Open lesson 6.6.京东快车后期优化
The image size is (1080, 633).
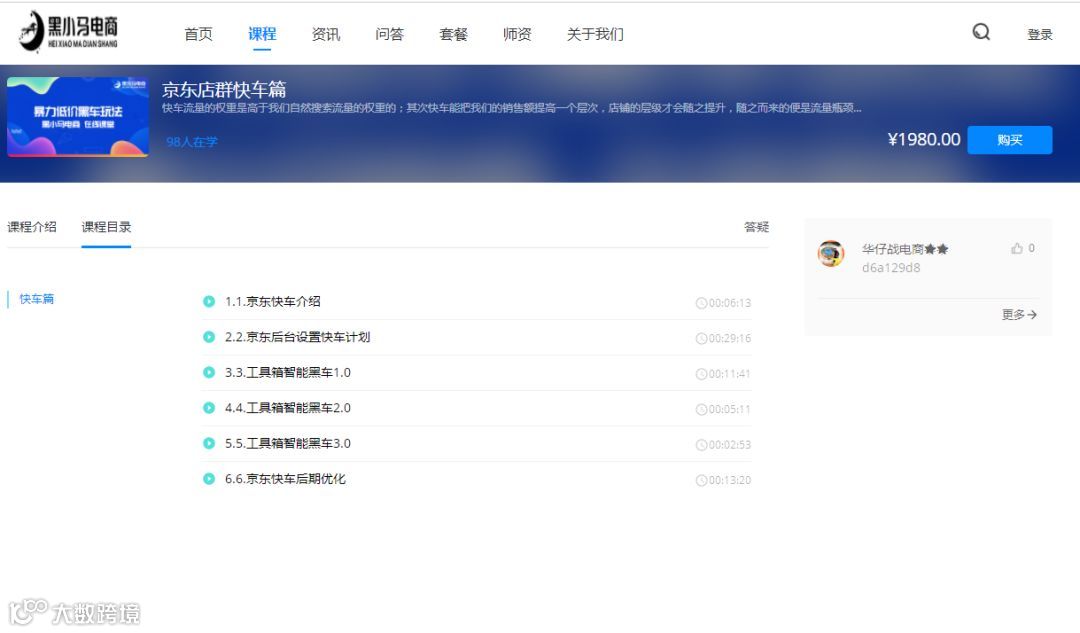tap(285, 479)
